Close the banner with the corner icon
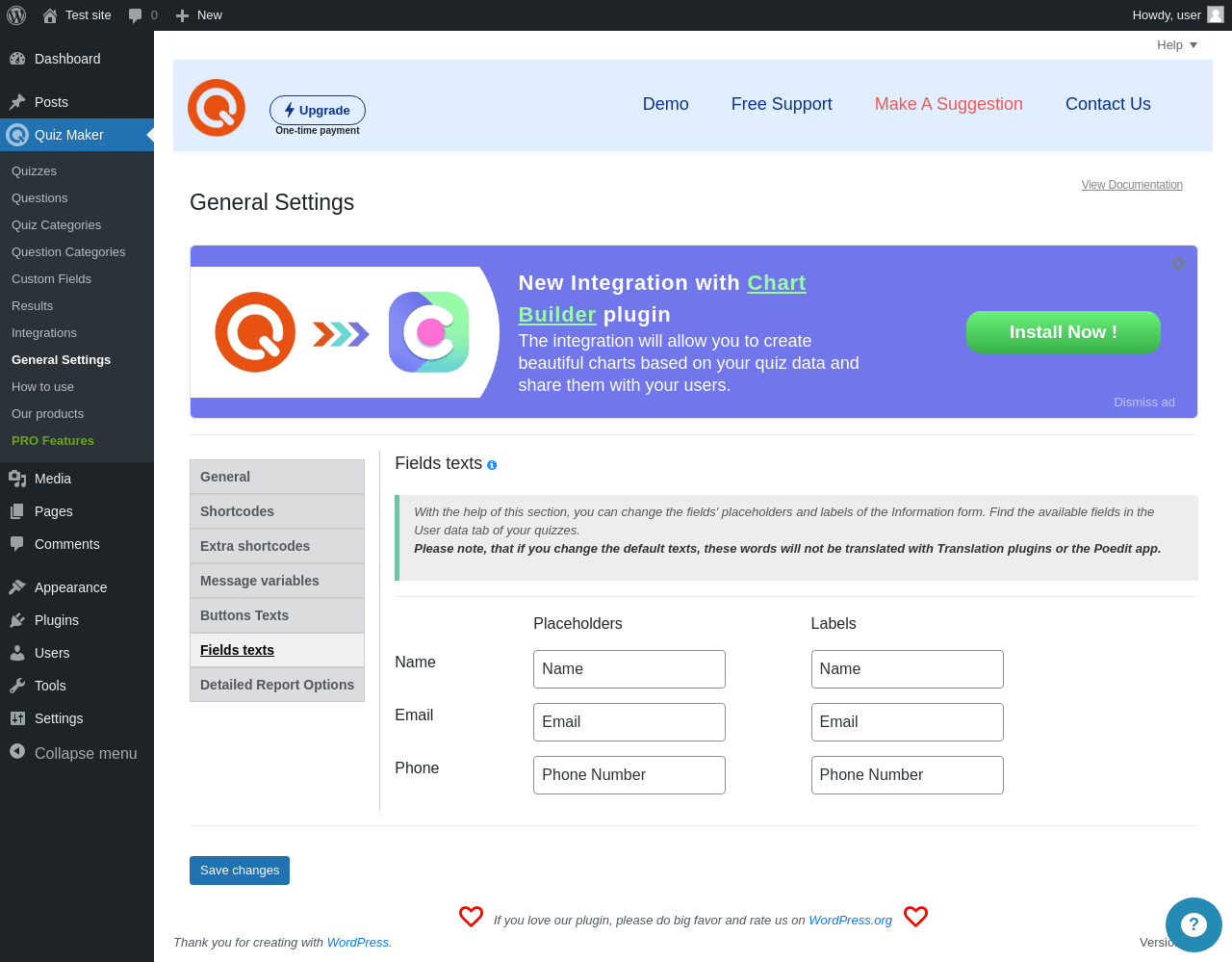The image size is (1232, 962). pyautogui.click(x=1178, y=264)
